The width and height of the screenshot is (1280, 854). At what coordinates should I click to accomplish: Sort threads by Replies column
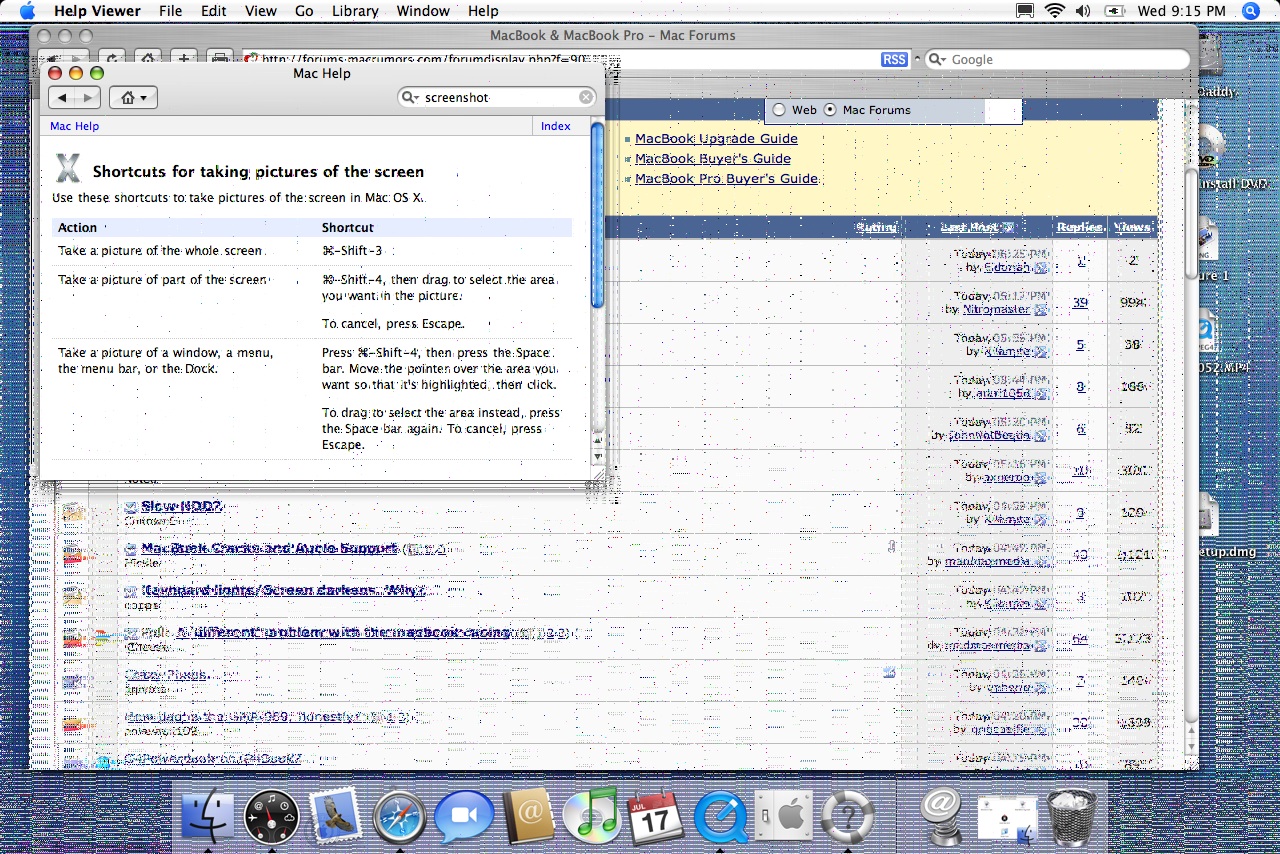coord(1080,227)
